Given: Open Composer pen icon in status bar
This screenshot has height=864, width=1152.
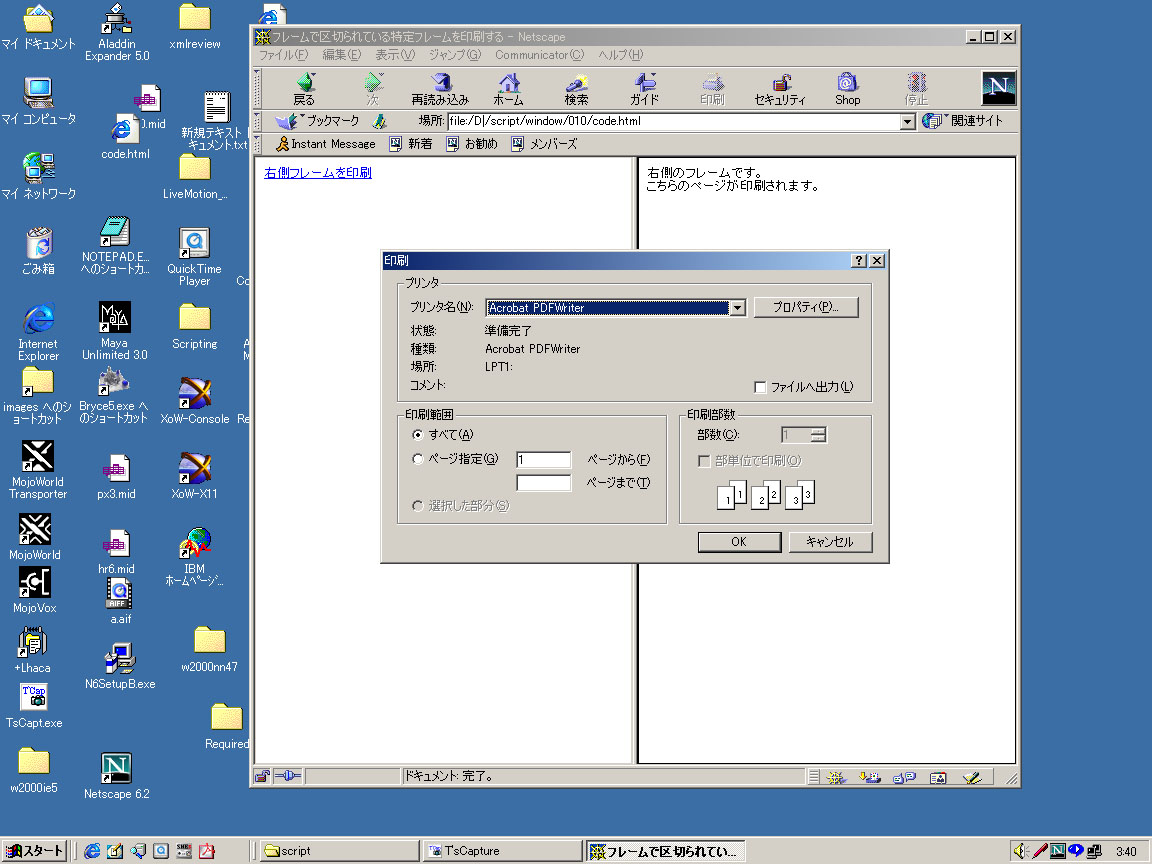Looking at the screenshot, I should (x=972, y=777).
